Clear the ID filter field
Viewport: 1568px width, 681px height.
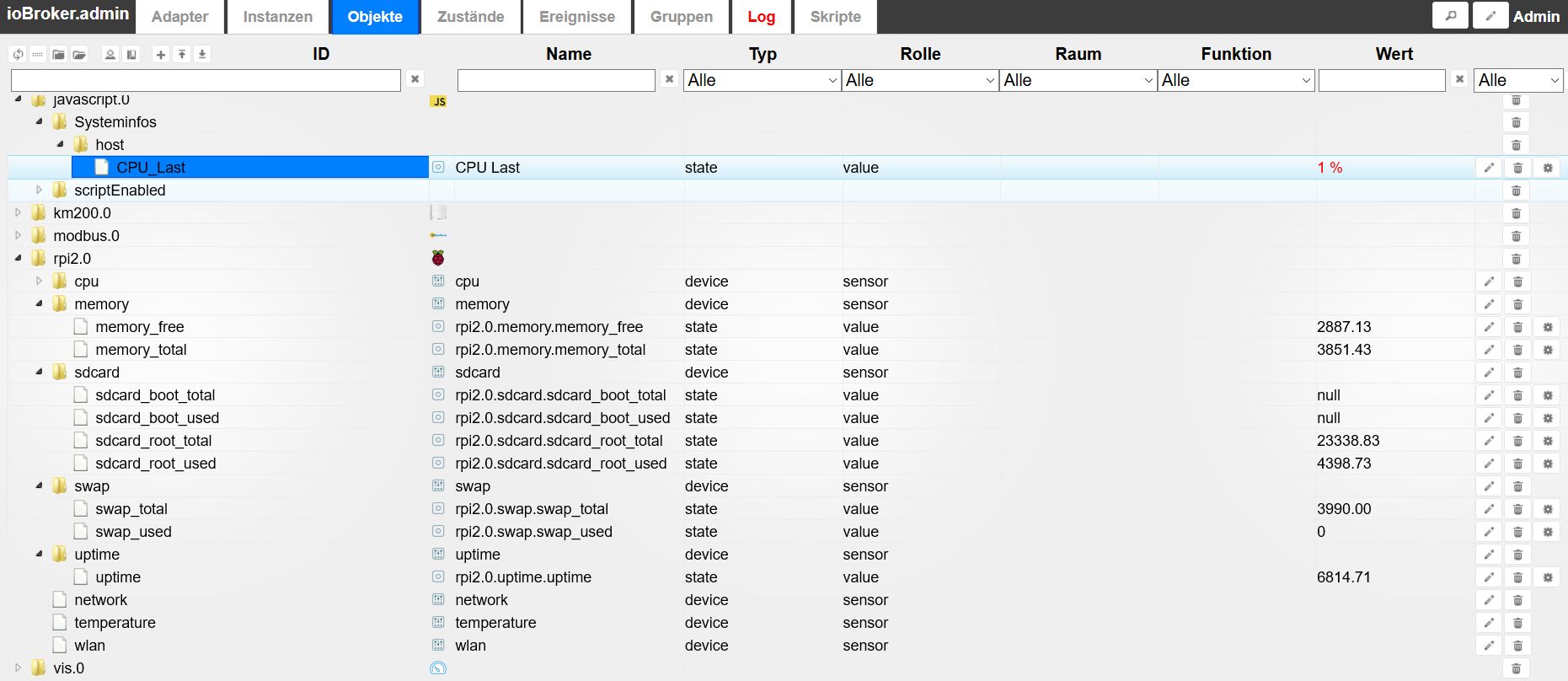pos(415,79)
